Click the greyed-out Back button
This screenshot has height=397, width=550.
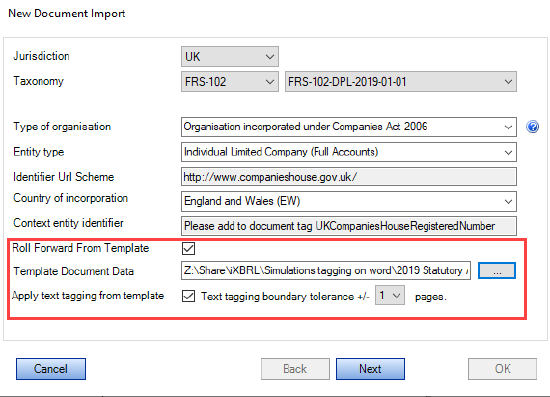click(x=295, y=369)
